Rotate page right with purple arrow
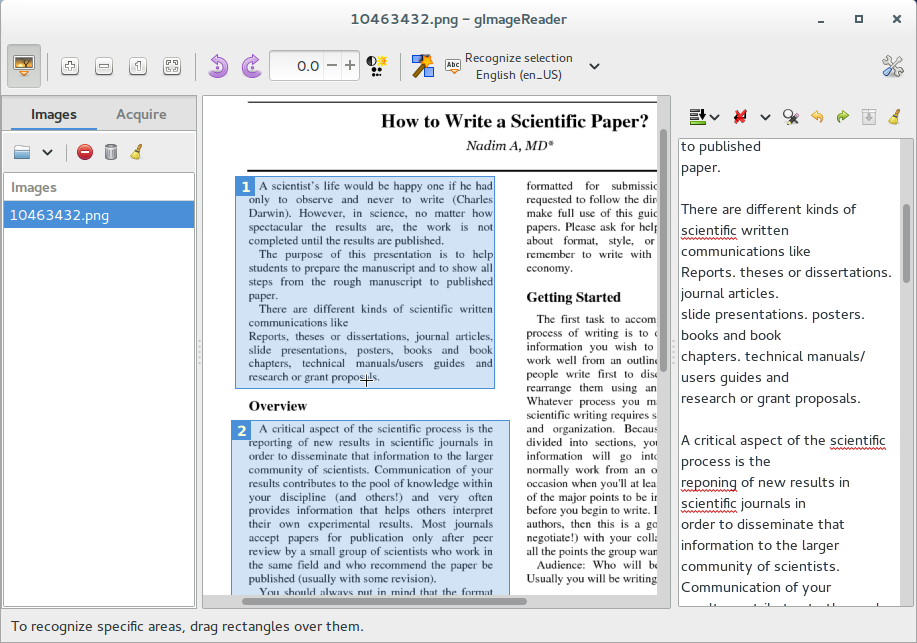This screenshot has height=643, width=917. [x=252, y=66]
